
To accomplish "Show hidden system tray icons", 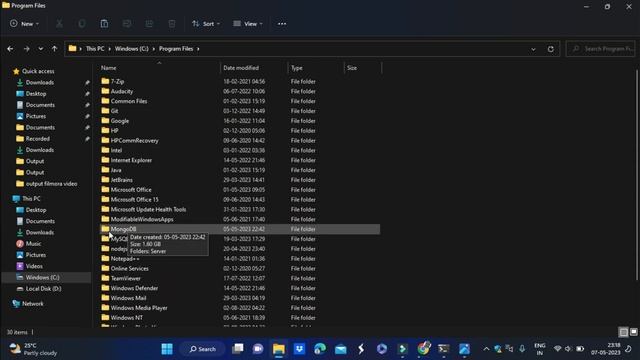I will (x=486, y=349).
